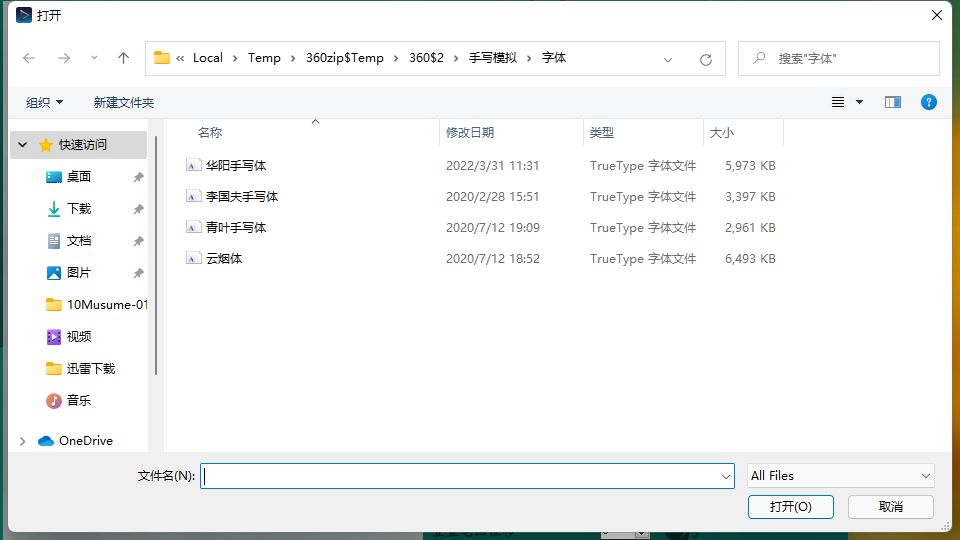Click the pin icon beside 文档
This screenshot has height=540, width=960.
(x=138, y=241)
